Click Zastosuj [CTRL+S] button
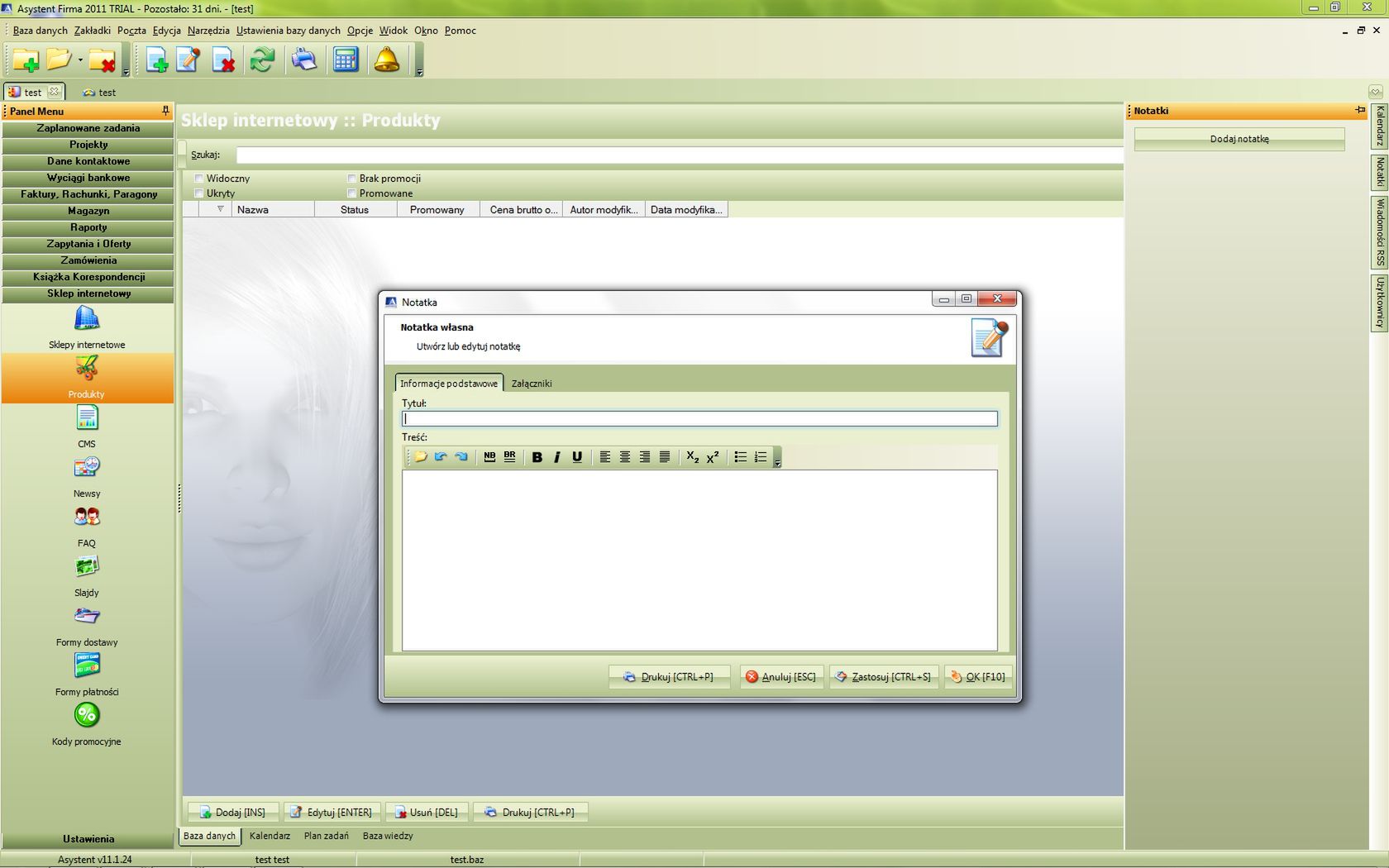This screenshot has width=1389, height=868. point(883,676)
